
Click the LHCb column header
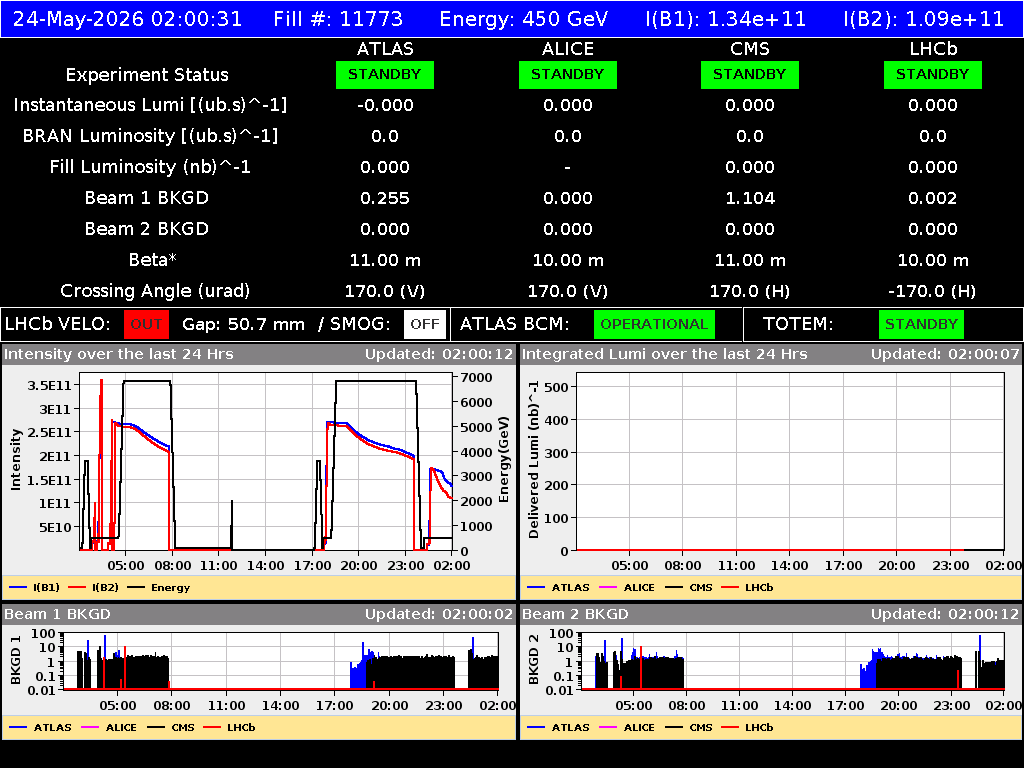(933, 49)
